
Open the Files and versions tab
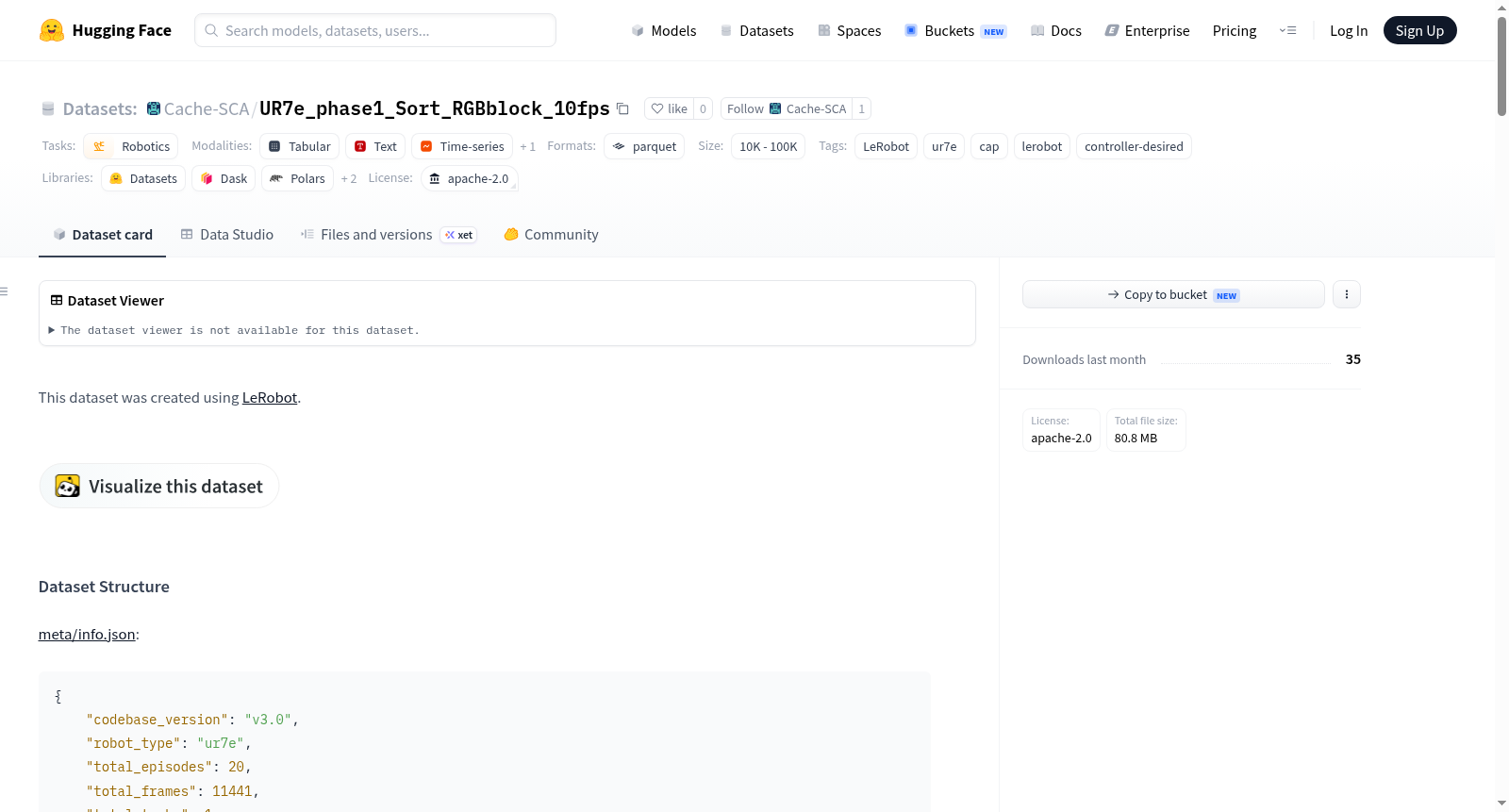tap(389, 234)
